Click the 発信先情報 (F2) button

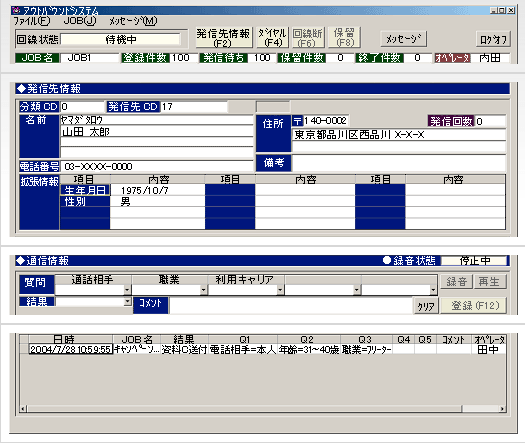pos(223,38)
